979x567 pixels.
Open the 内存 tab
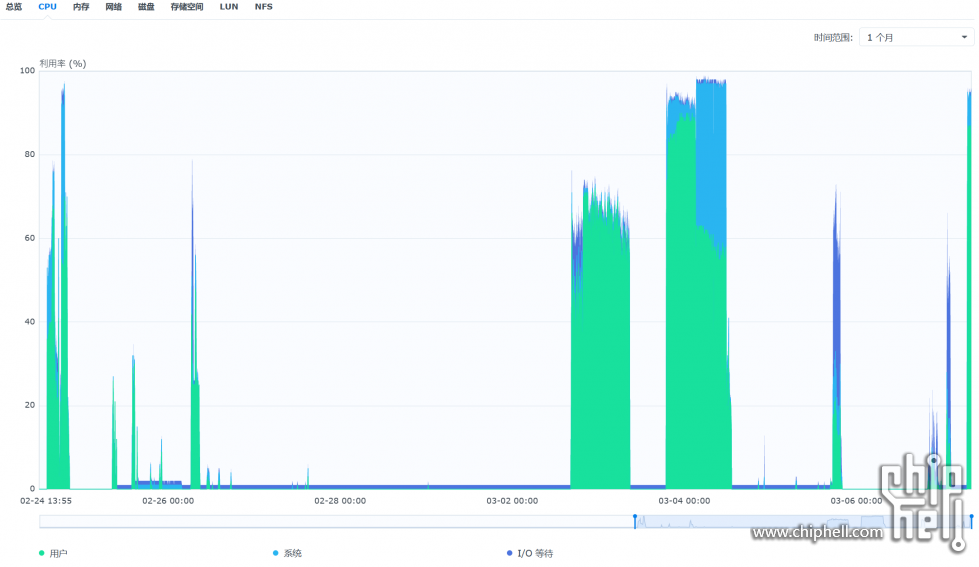(81, 7)
